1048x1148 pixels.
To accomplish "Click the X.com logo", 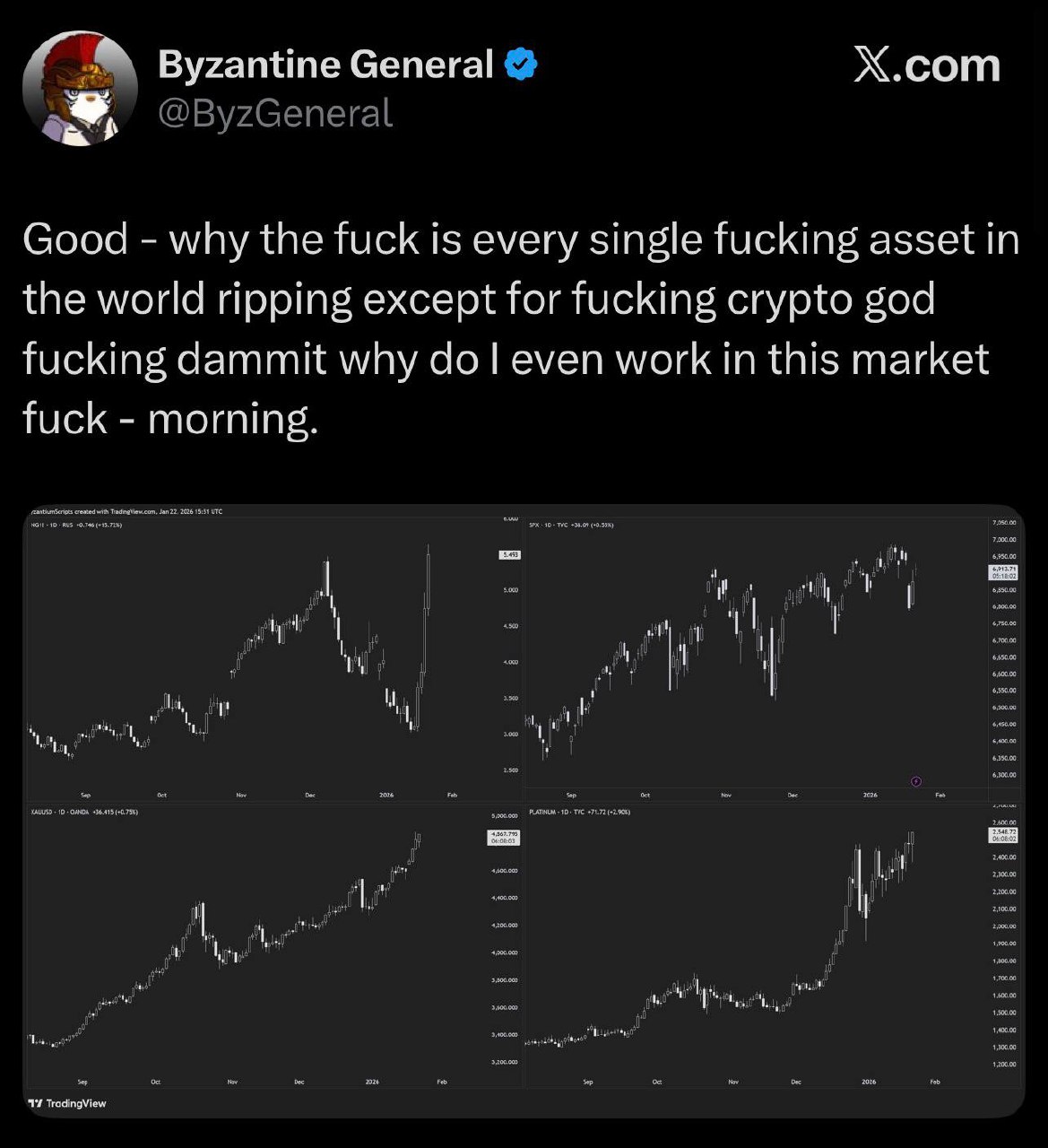I will (926, 66).
